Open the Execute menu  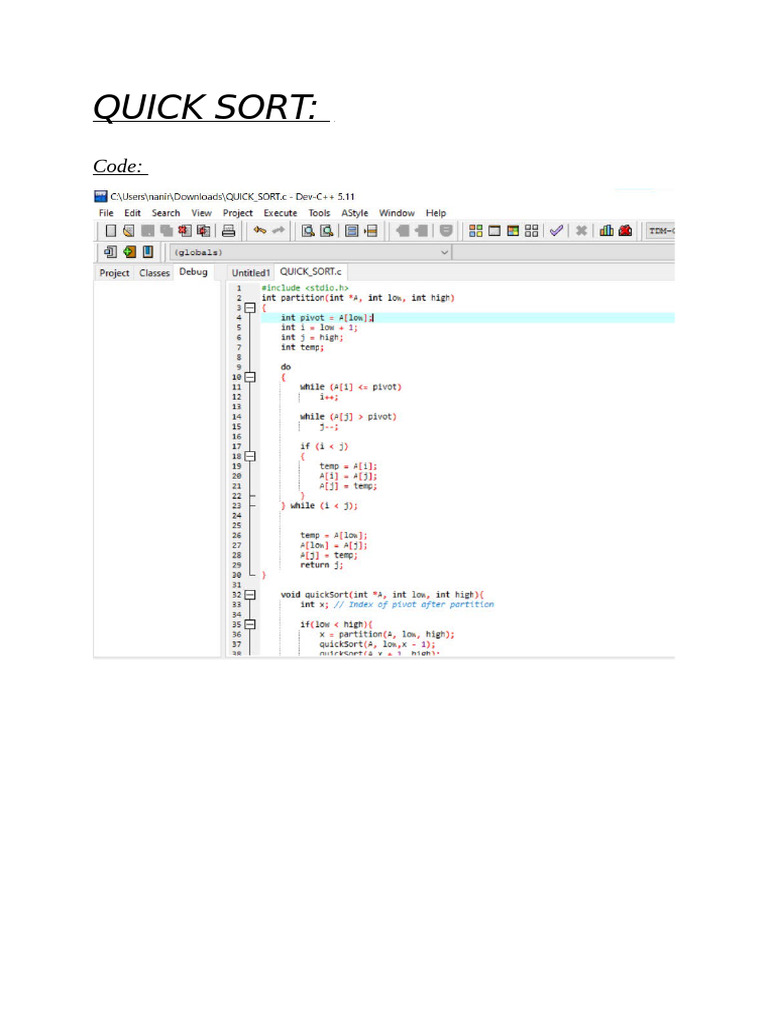[280, 213]
